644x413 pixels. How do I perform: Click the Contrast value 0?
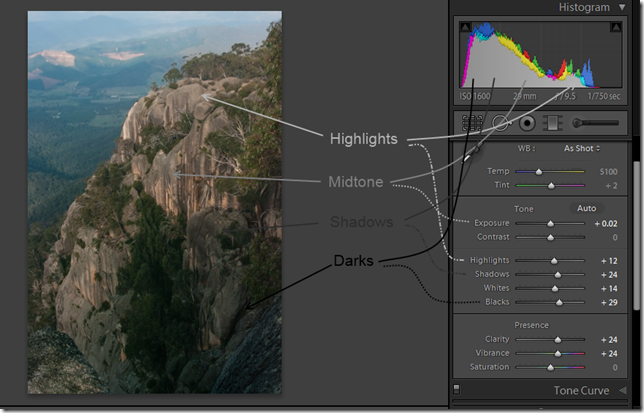(x=615, y=237)
